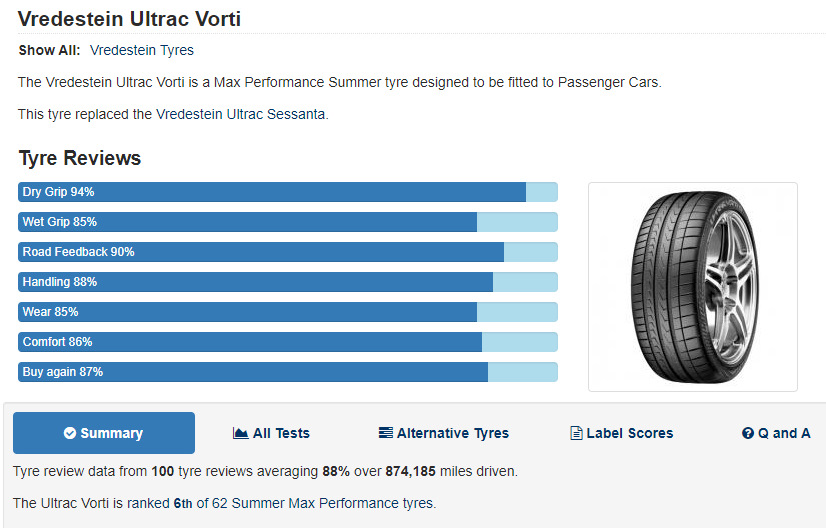This screenshot has height=528, width=826.
Task: Click the Wet Grip 85% rating bar
Action: (288, 222)
